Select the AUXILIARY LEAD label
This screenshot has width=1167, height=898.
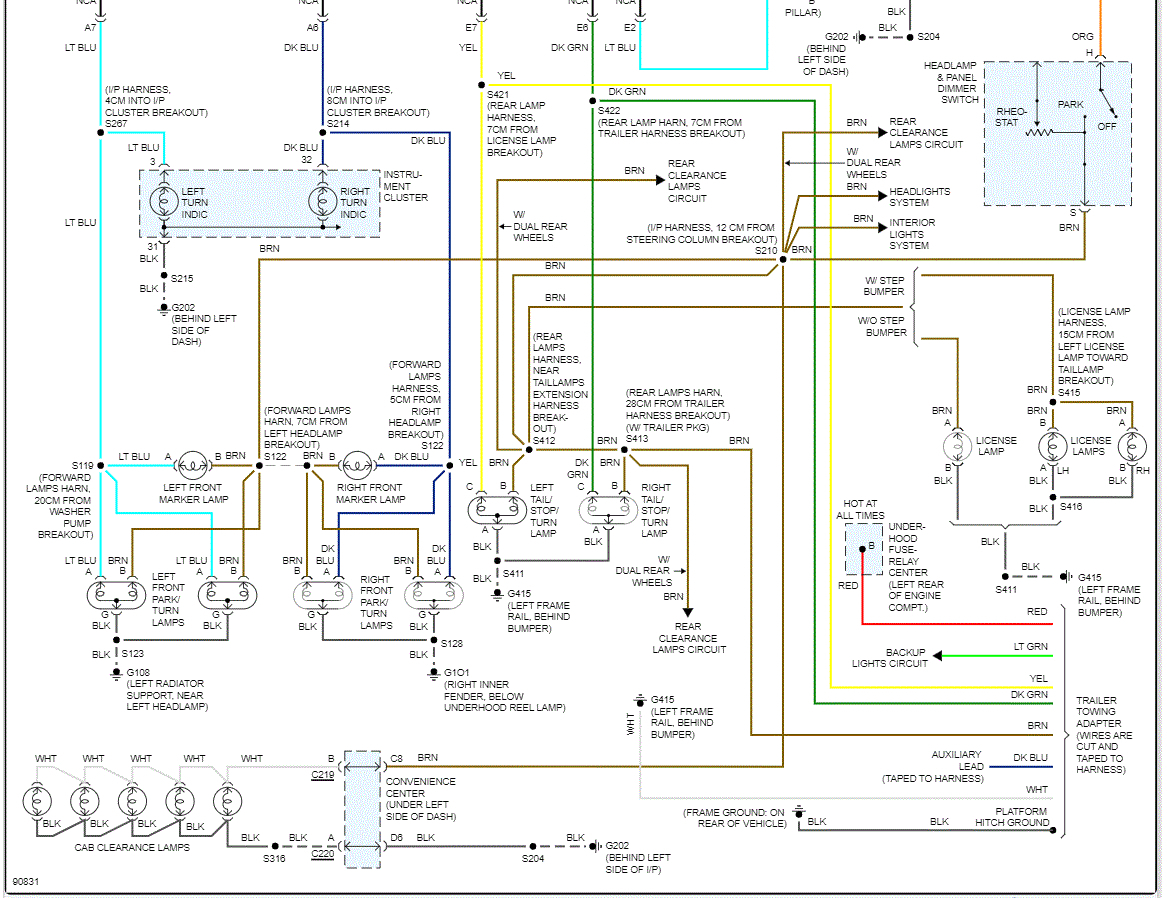[957, 760]
